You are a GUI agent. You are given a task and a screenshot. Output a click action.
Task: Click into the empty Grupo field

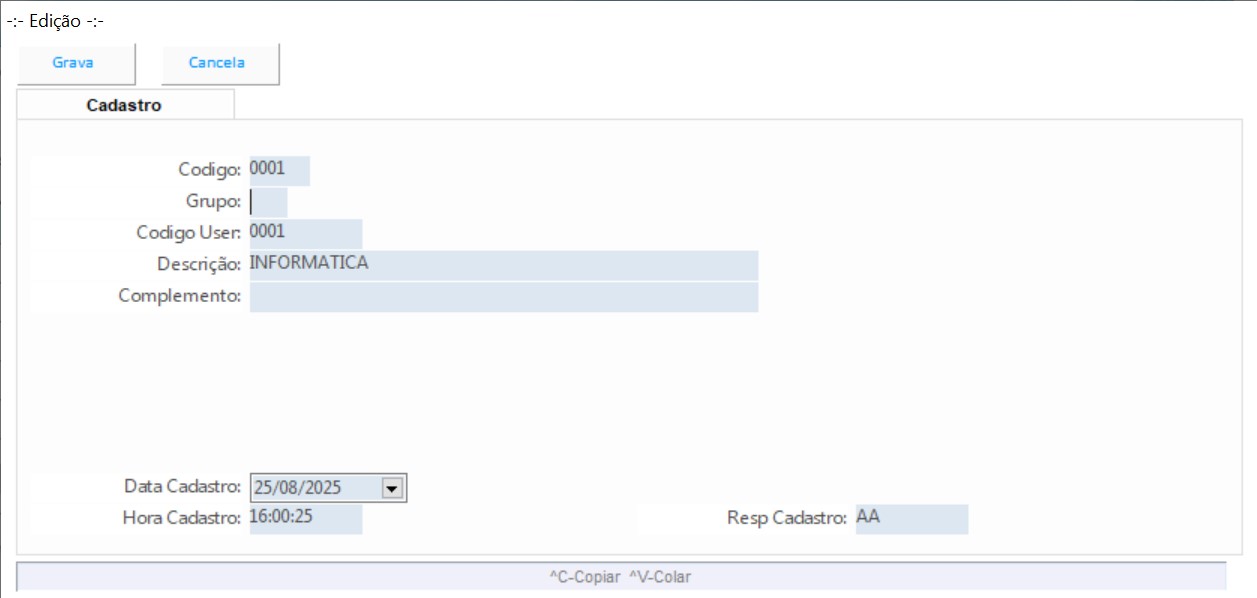268,202
